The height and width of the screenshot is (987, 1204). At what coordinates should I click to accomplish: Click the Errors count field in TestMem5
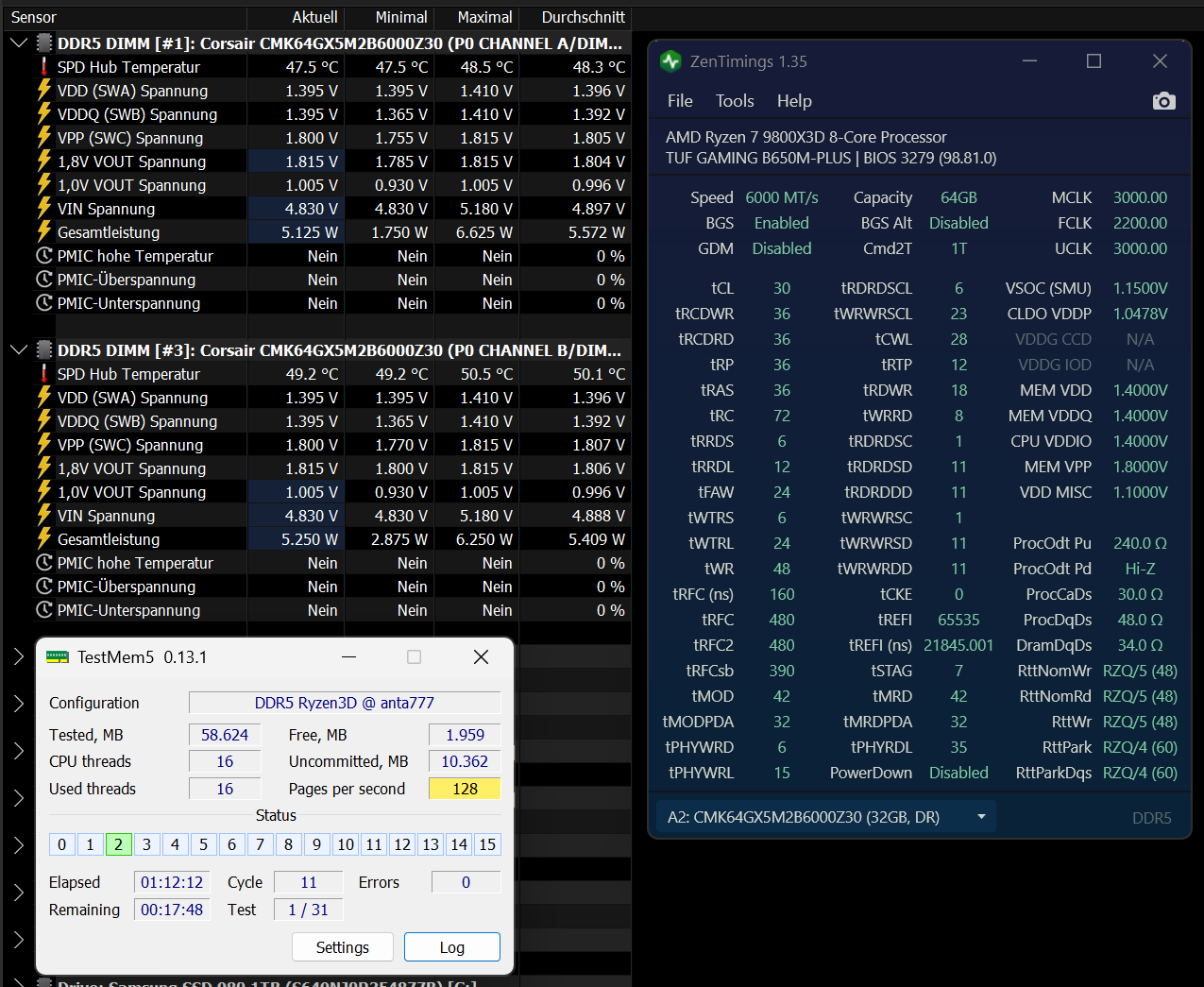(466, 882)
